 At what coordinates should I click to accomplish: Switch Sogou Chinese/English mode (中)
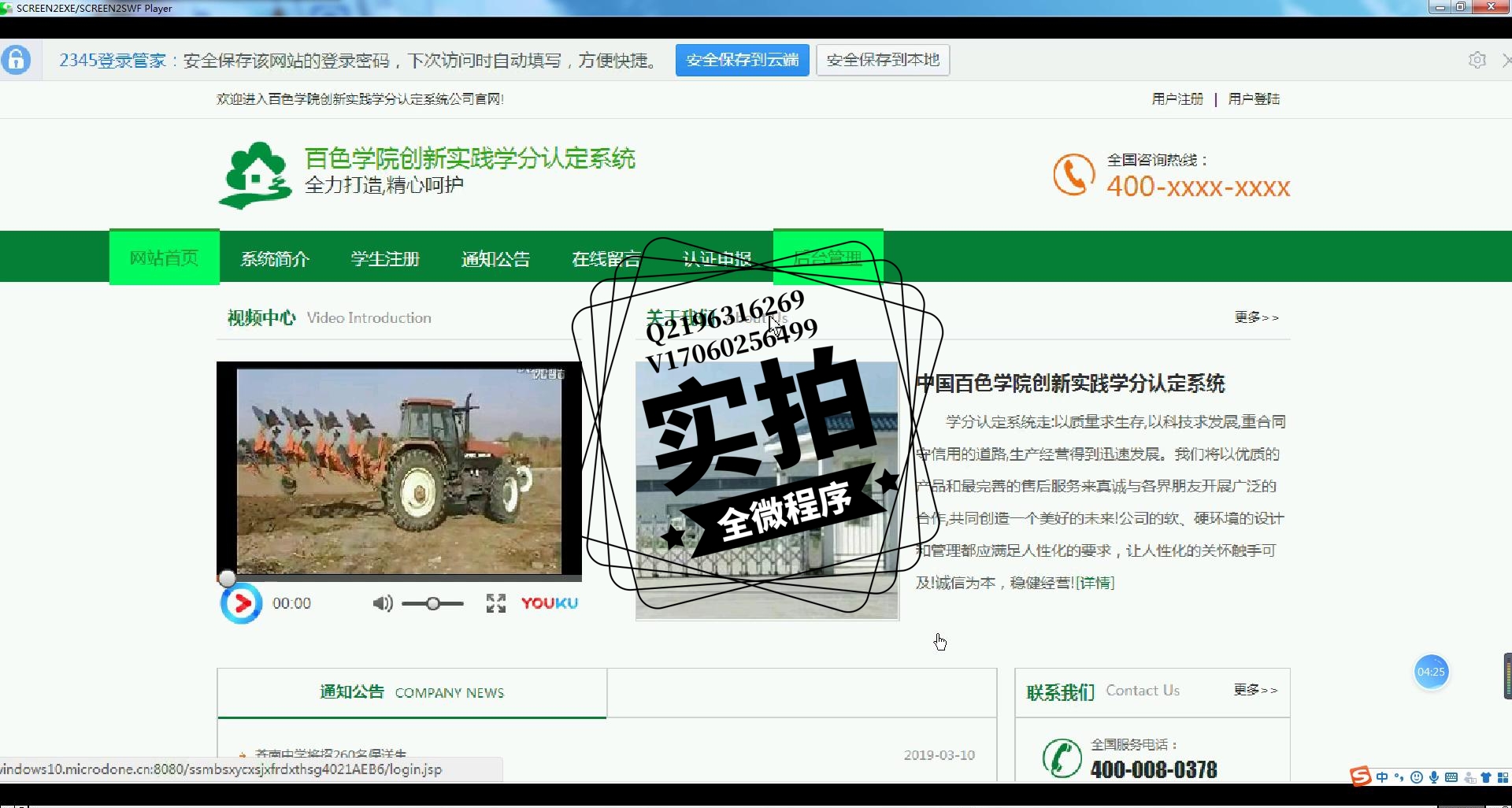[x=1383, y=777]
